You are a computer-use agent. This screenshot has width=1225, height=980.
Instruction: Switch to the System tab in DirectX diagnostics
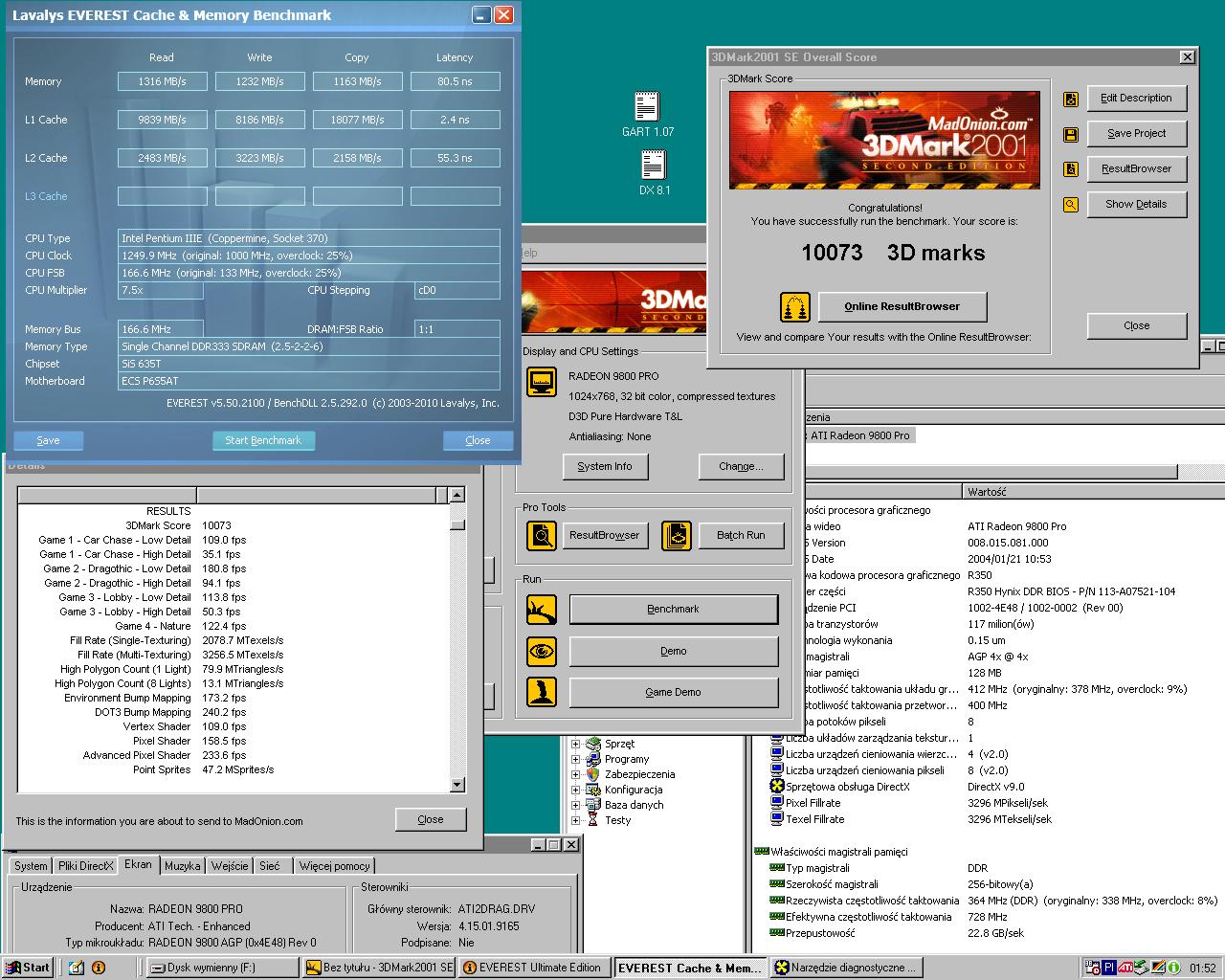click(30, 866)
